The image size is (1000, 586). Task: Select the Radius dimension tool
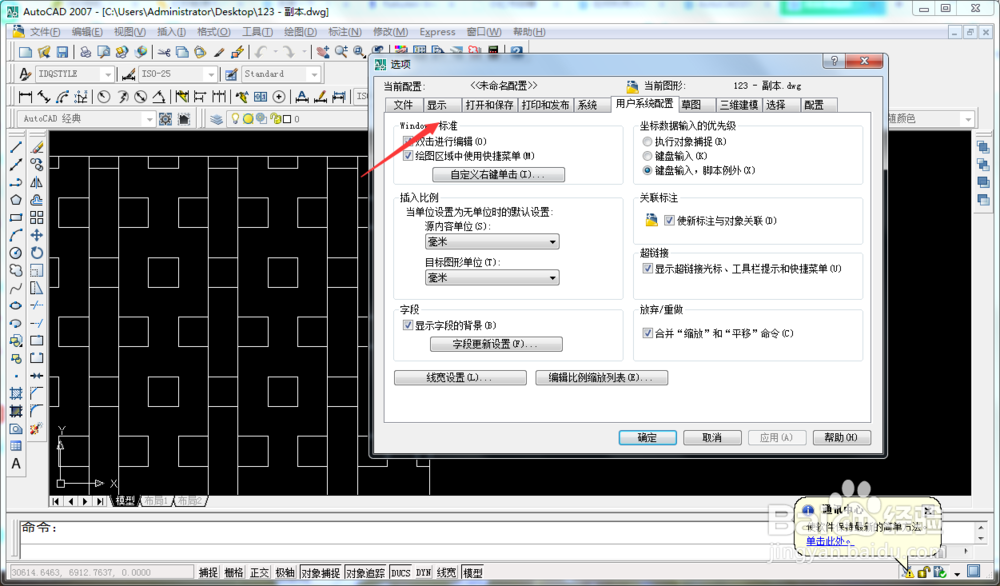(x=103, y=96)
